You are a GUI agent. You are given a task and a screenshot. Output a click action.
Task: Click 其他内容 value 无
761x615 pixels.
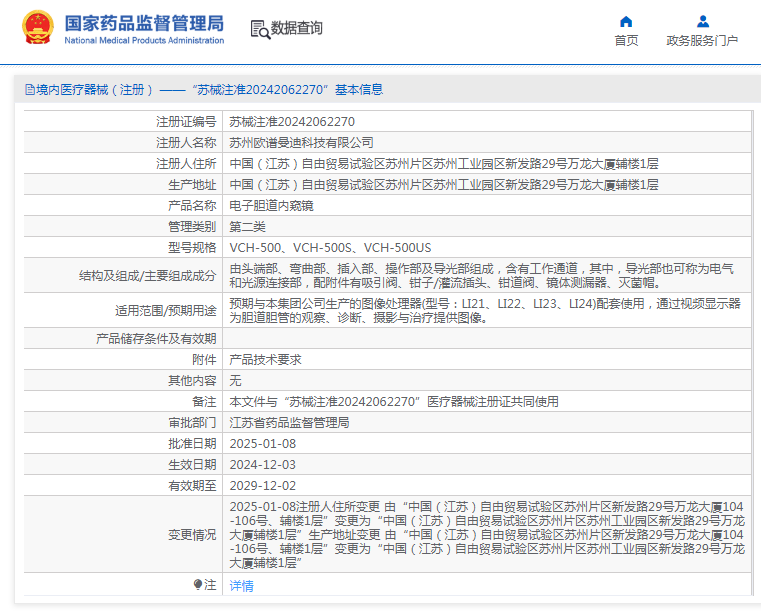[x=235, y=381]
